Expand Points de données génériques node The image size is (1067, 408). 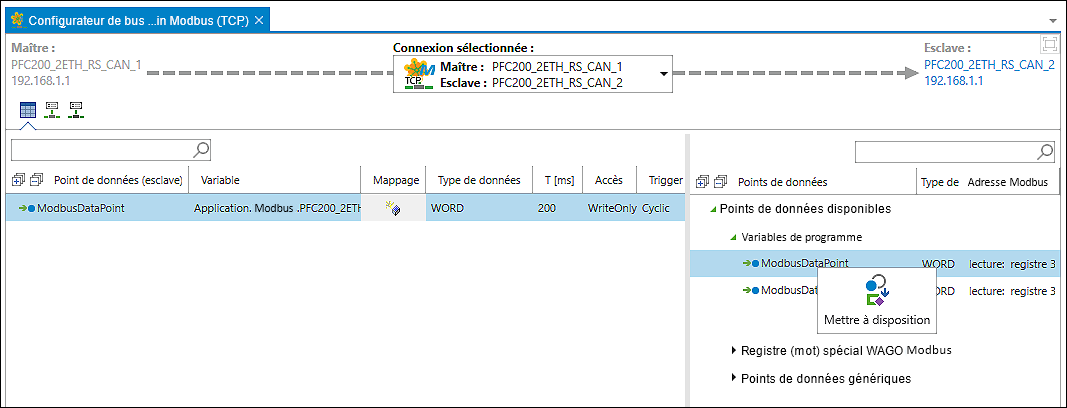[734, 377]
